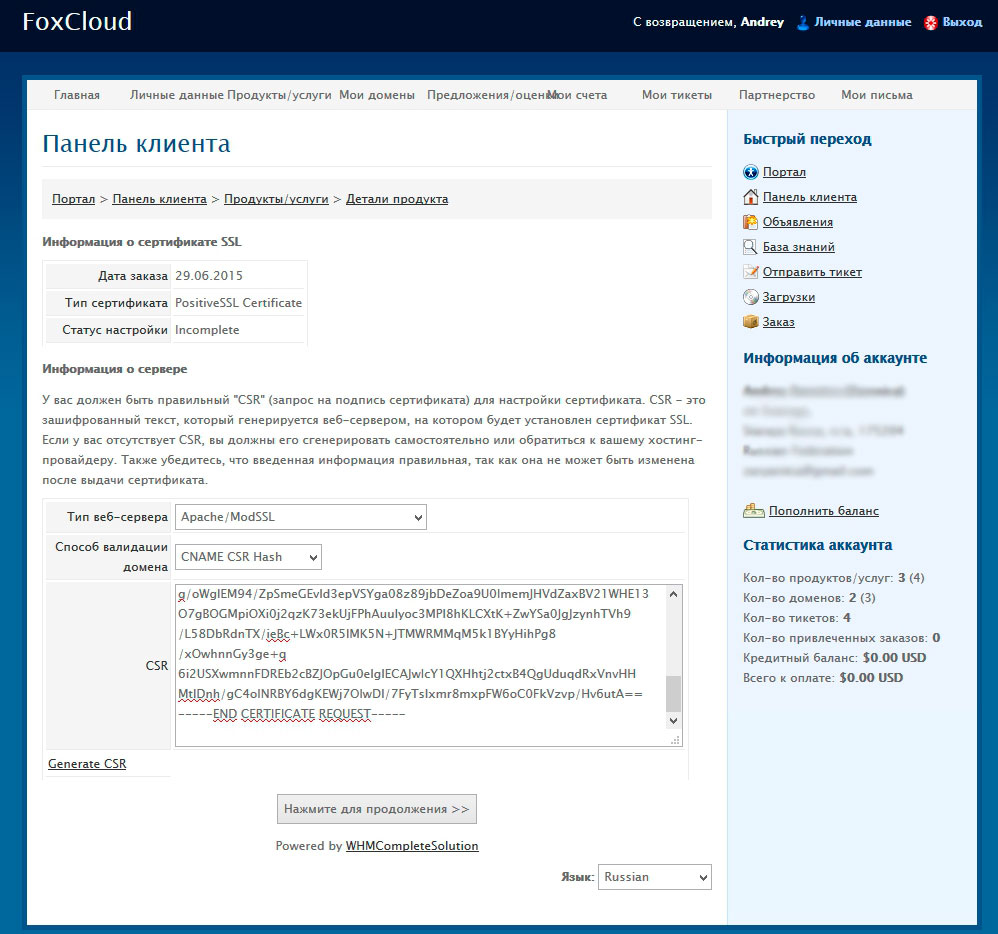Click the Панель клиента page heading
Viewport: 998px width, 934px height.
(x=136, y=144)
